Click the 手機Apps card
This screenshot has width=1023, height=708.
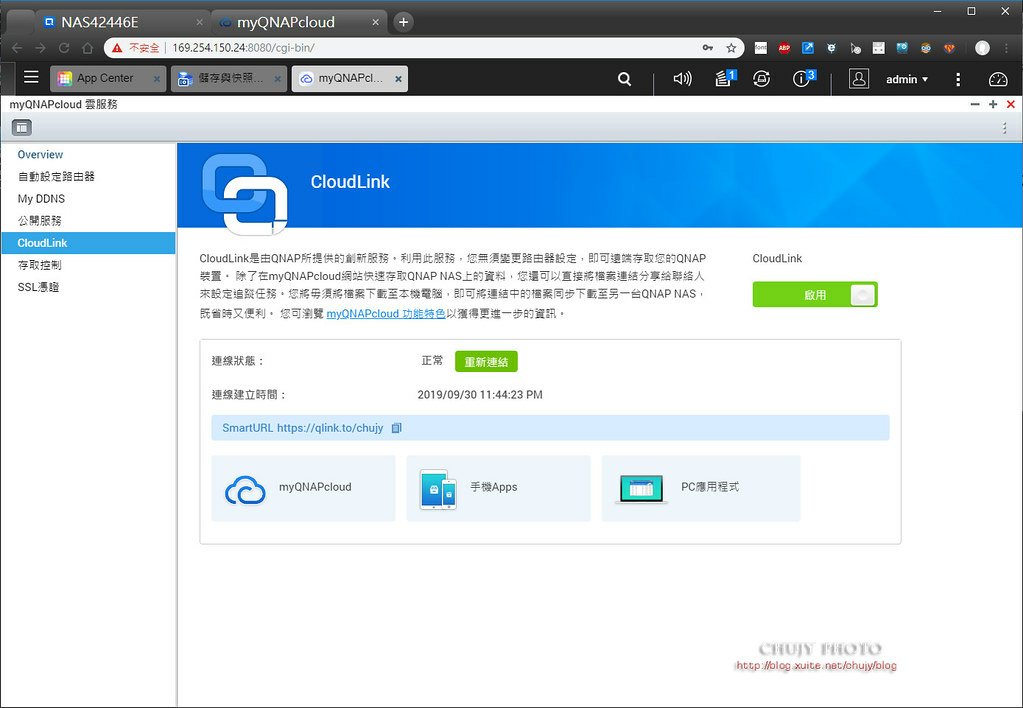(498, 488)
